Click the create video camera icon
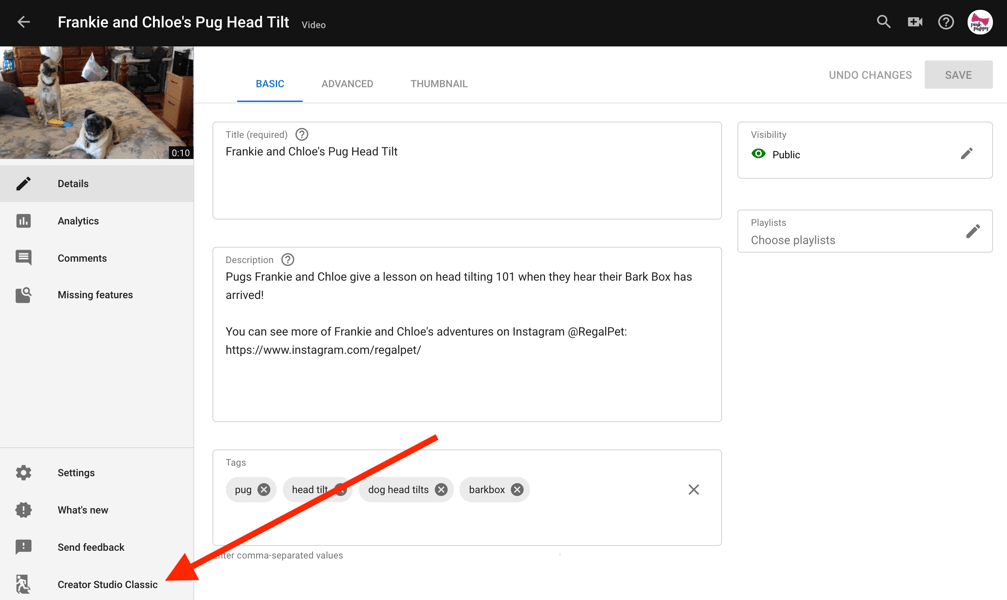 915,22
